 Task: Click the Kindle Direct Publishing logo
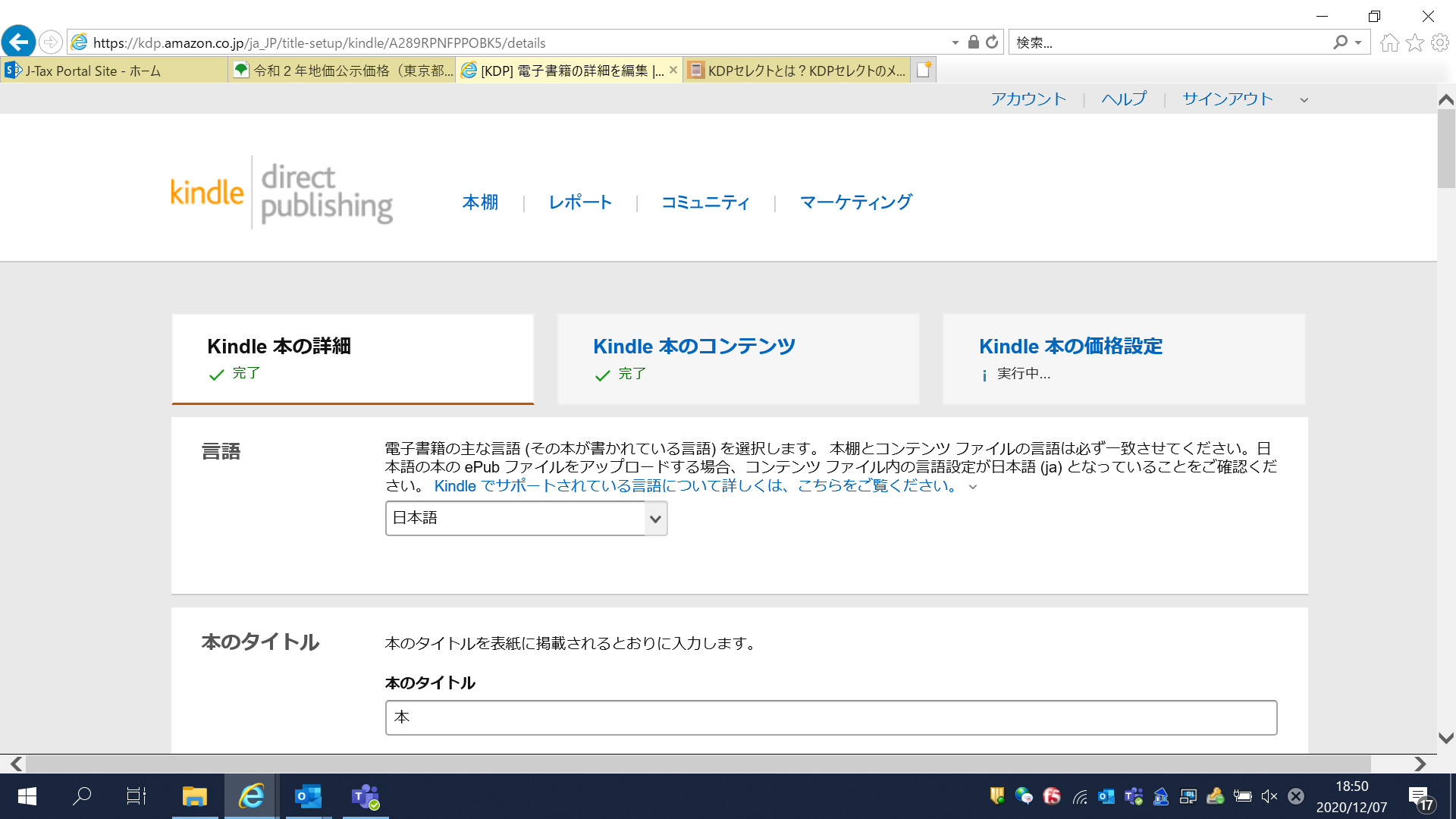click(x=281, y=193)
